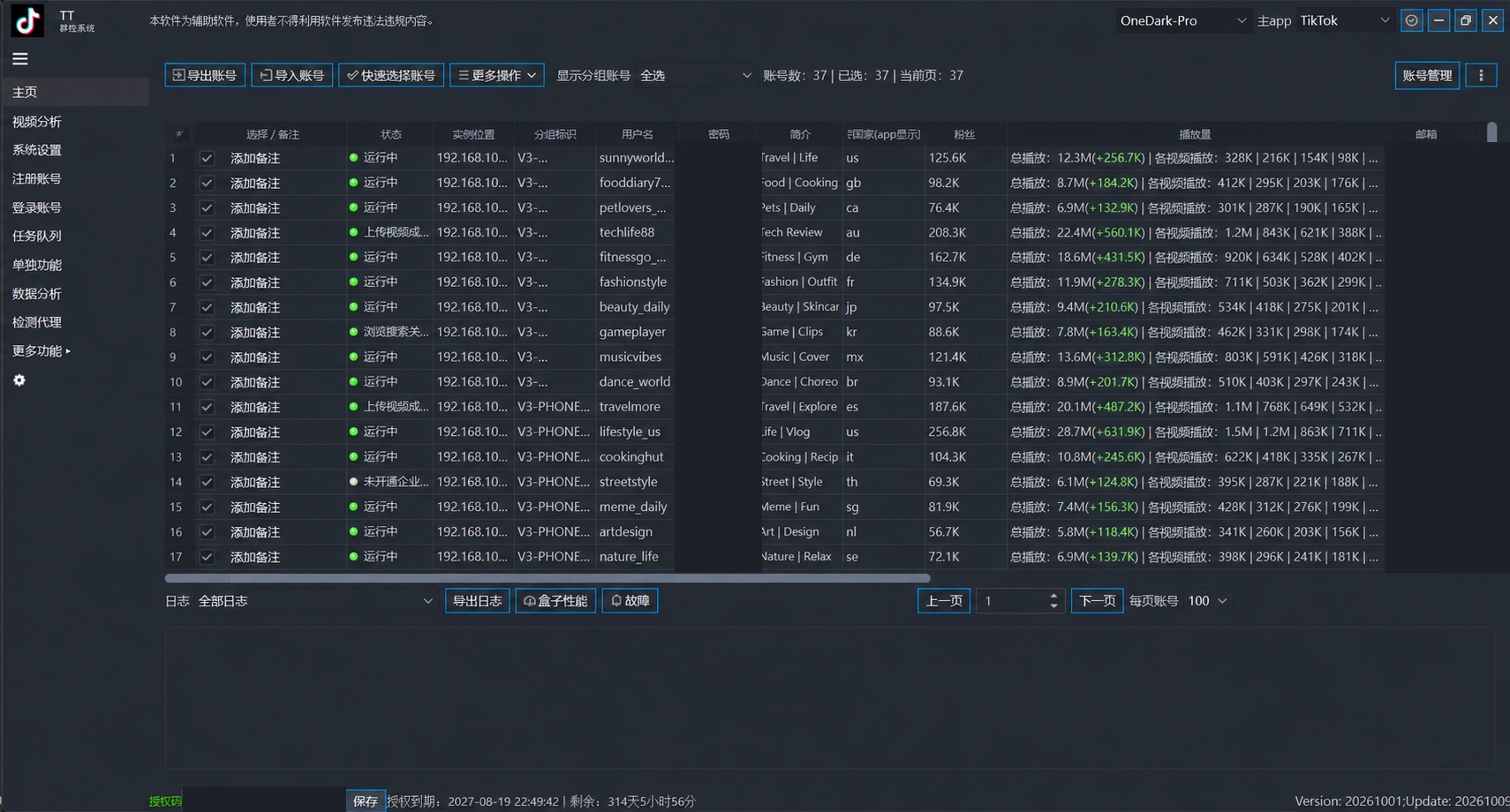
Task: Deselect the checkbox for row 14 streetstyle
Action: pyautogui.click(x=207, y=482)
